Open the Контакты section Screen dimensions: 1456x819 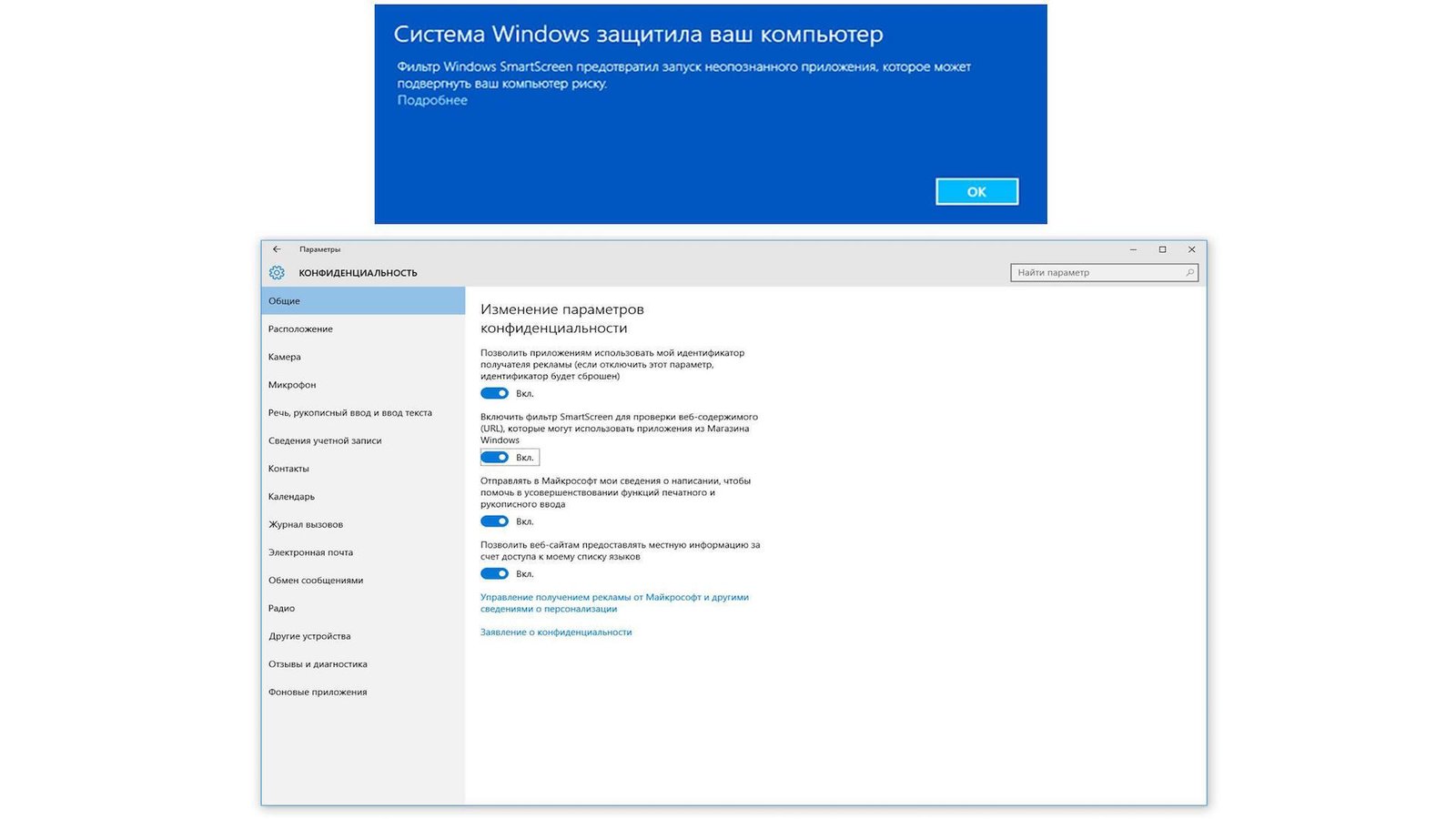363,469
